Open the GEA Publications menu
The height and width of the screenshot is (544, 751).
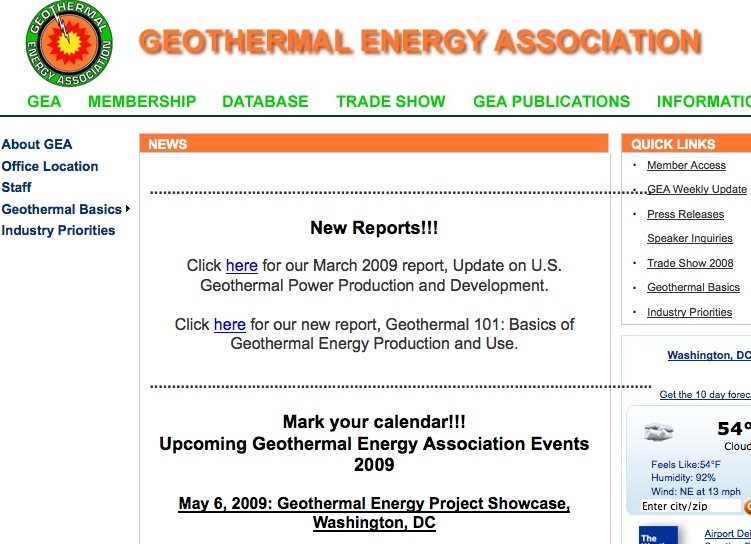click(551, 101)
